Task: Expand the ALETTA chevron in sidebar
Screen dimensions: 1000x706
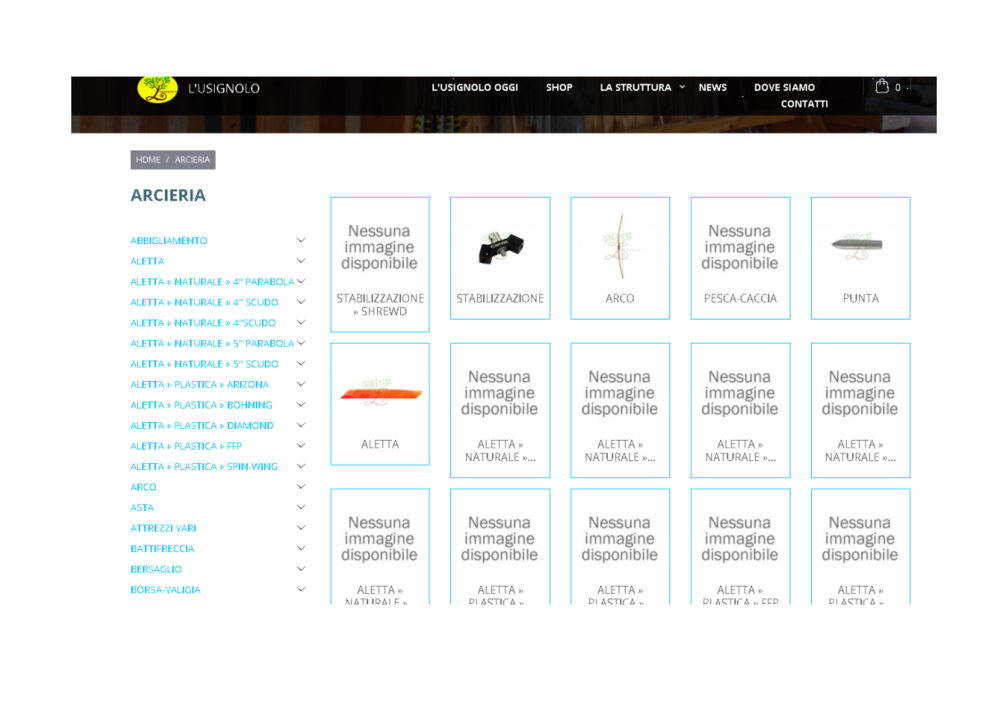Action: click(301, 261)
